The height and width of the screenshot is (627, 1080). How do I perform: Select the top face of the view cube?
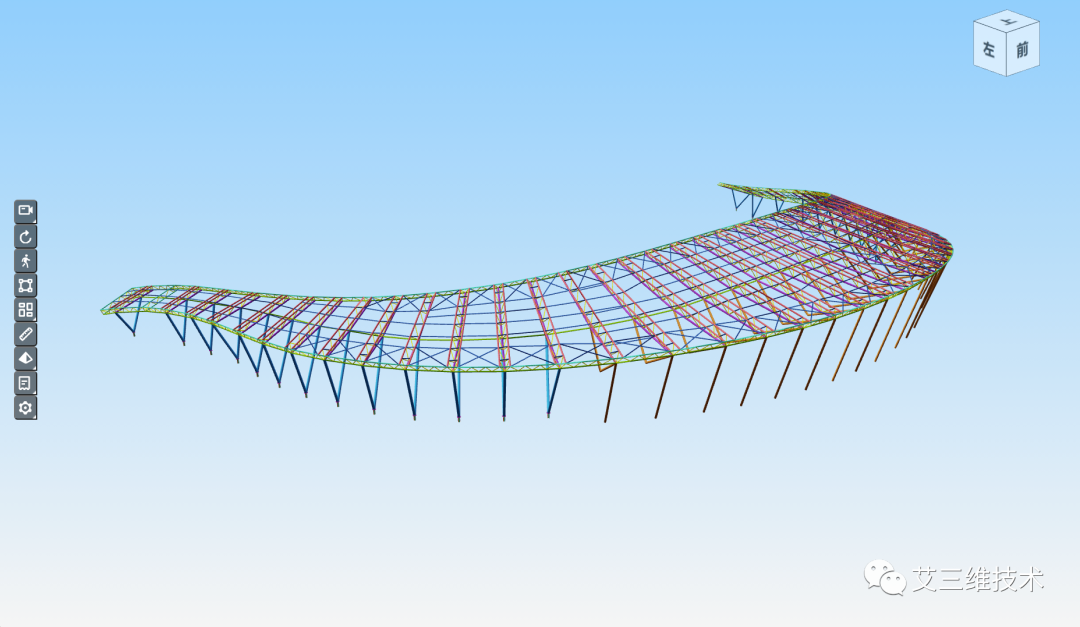[x=1008, y=20]
